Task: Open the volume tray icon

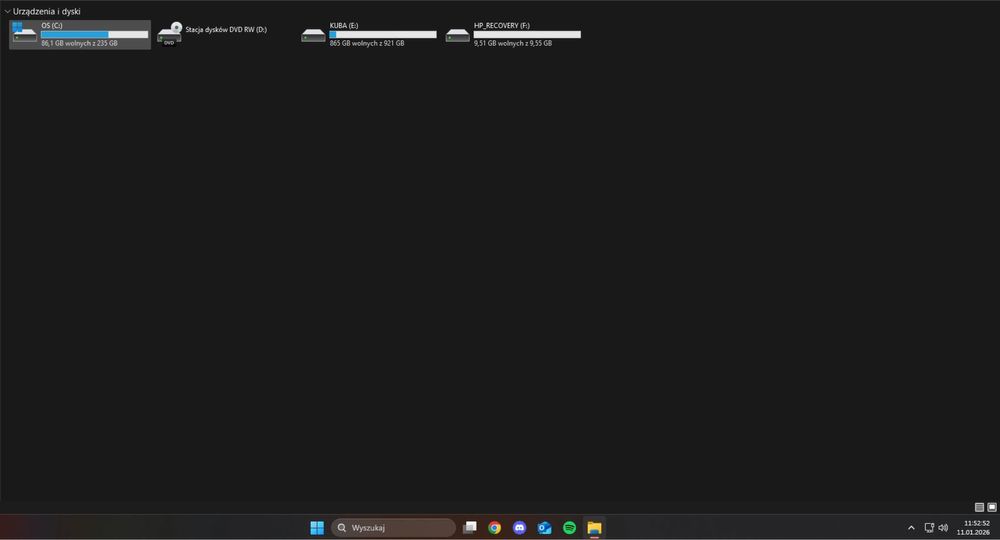Action: tap(943, 528)
